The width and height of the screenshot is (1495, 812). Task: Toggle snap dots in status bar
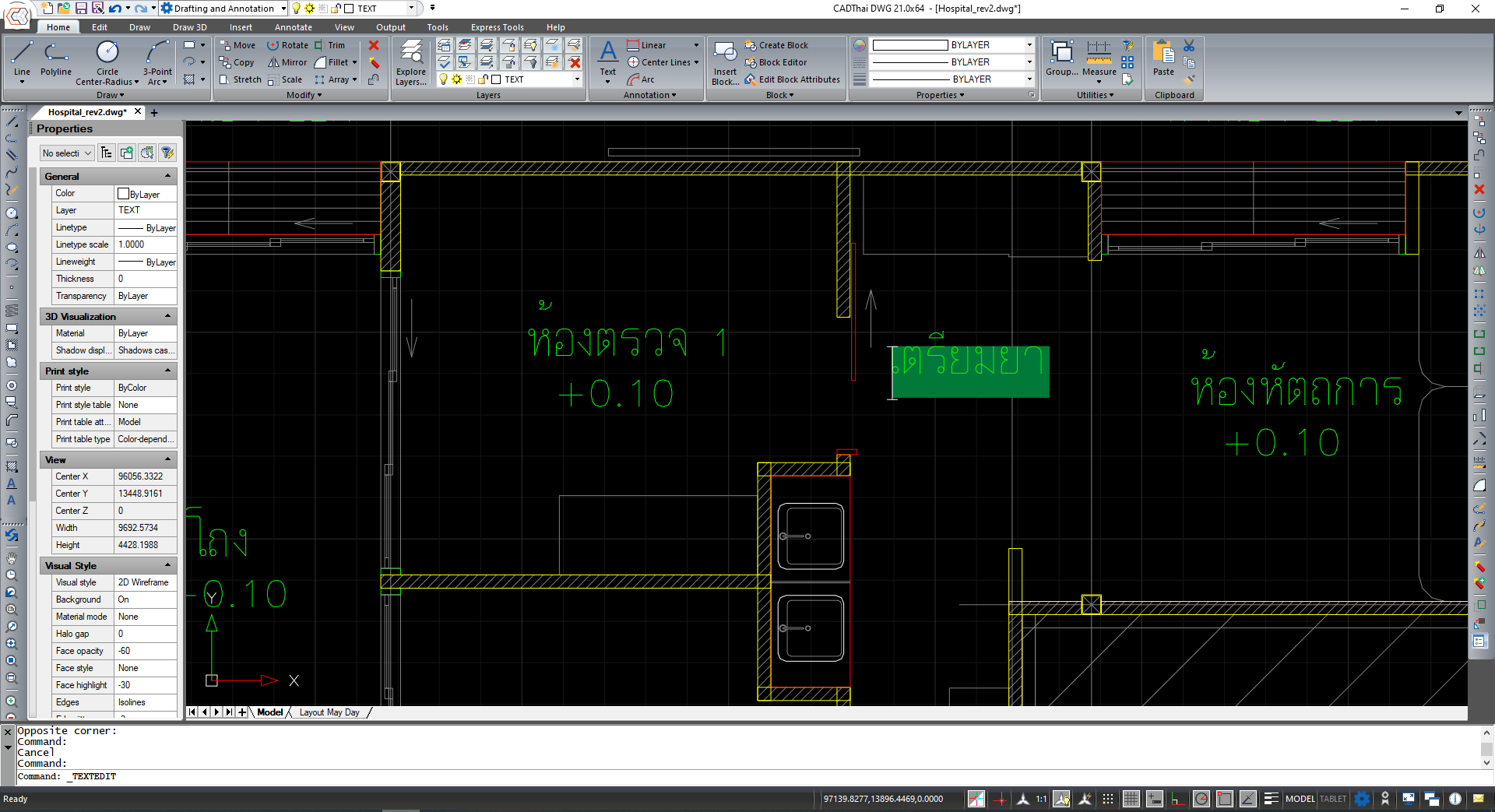click(1107, 799)
